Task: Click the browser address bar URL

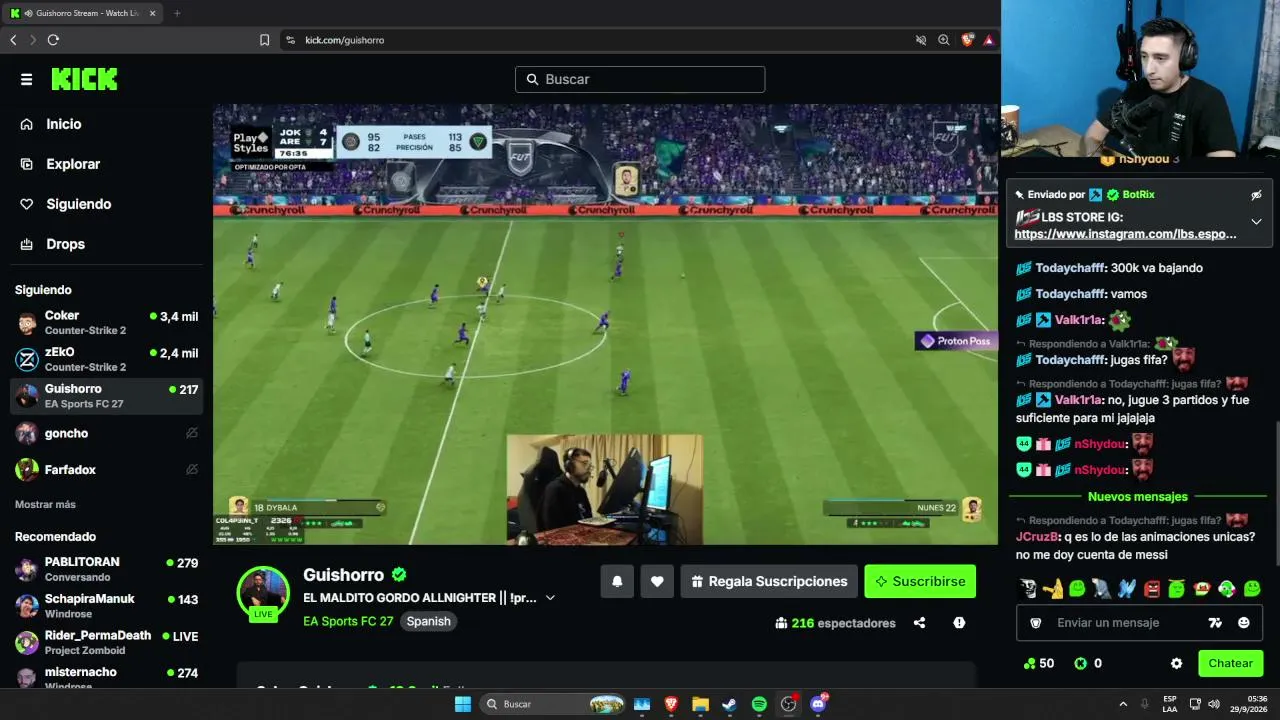Action: [x=345, y=40]
